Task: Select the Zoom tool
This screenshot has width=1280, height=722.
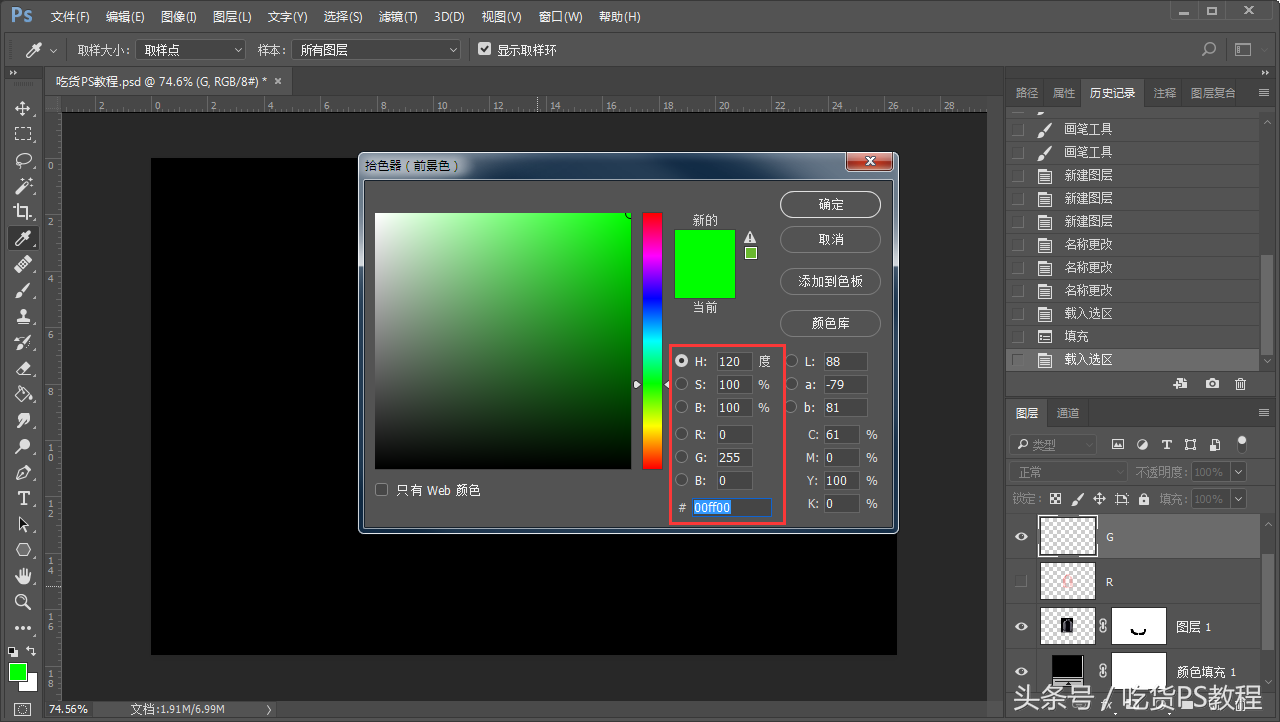Action: click(23, 602)
